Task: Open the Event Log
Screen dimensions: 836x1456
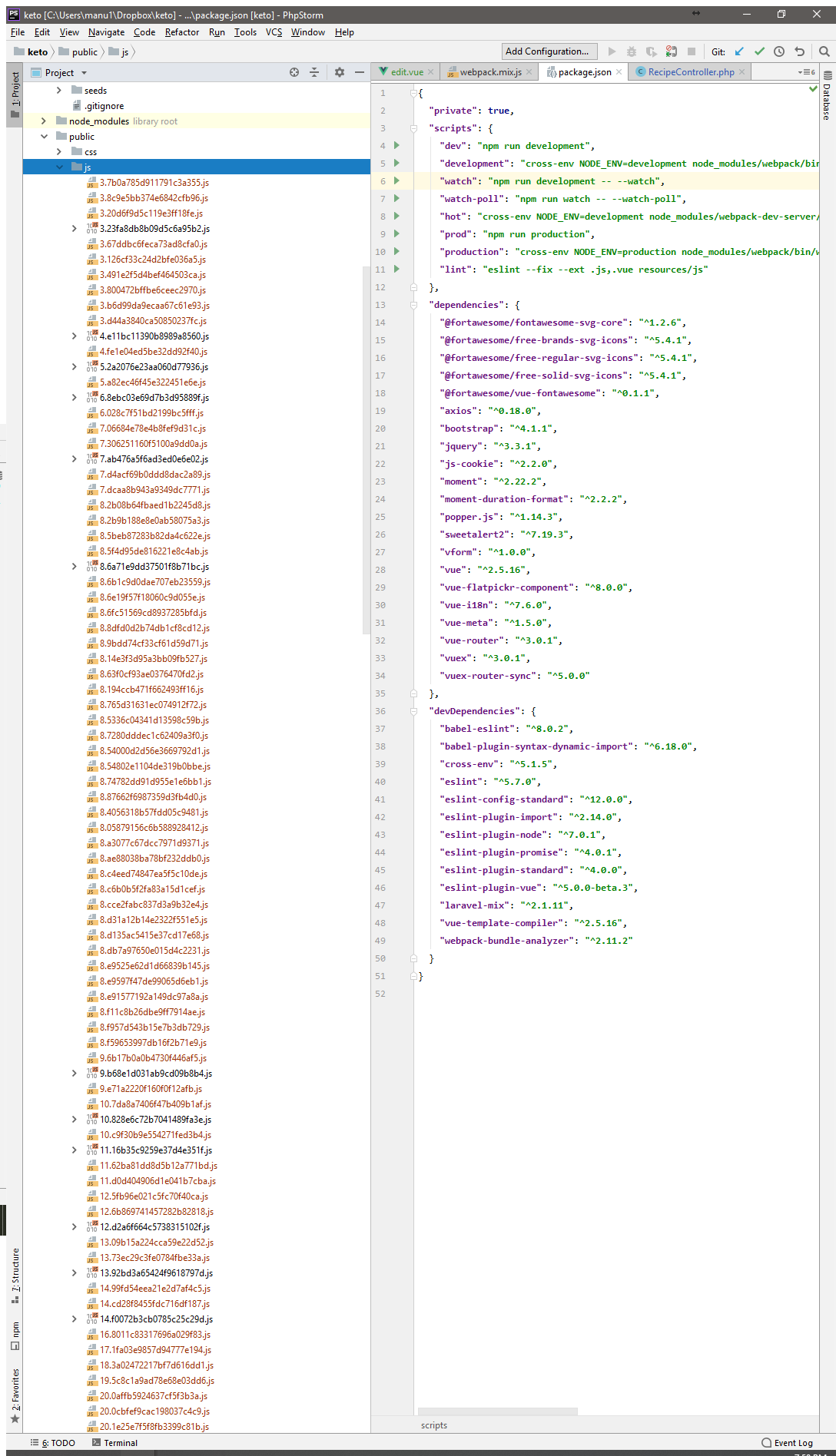Action: tap(788, 1443)
